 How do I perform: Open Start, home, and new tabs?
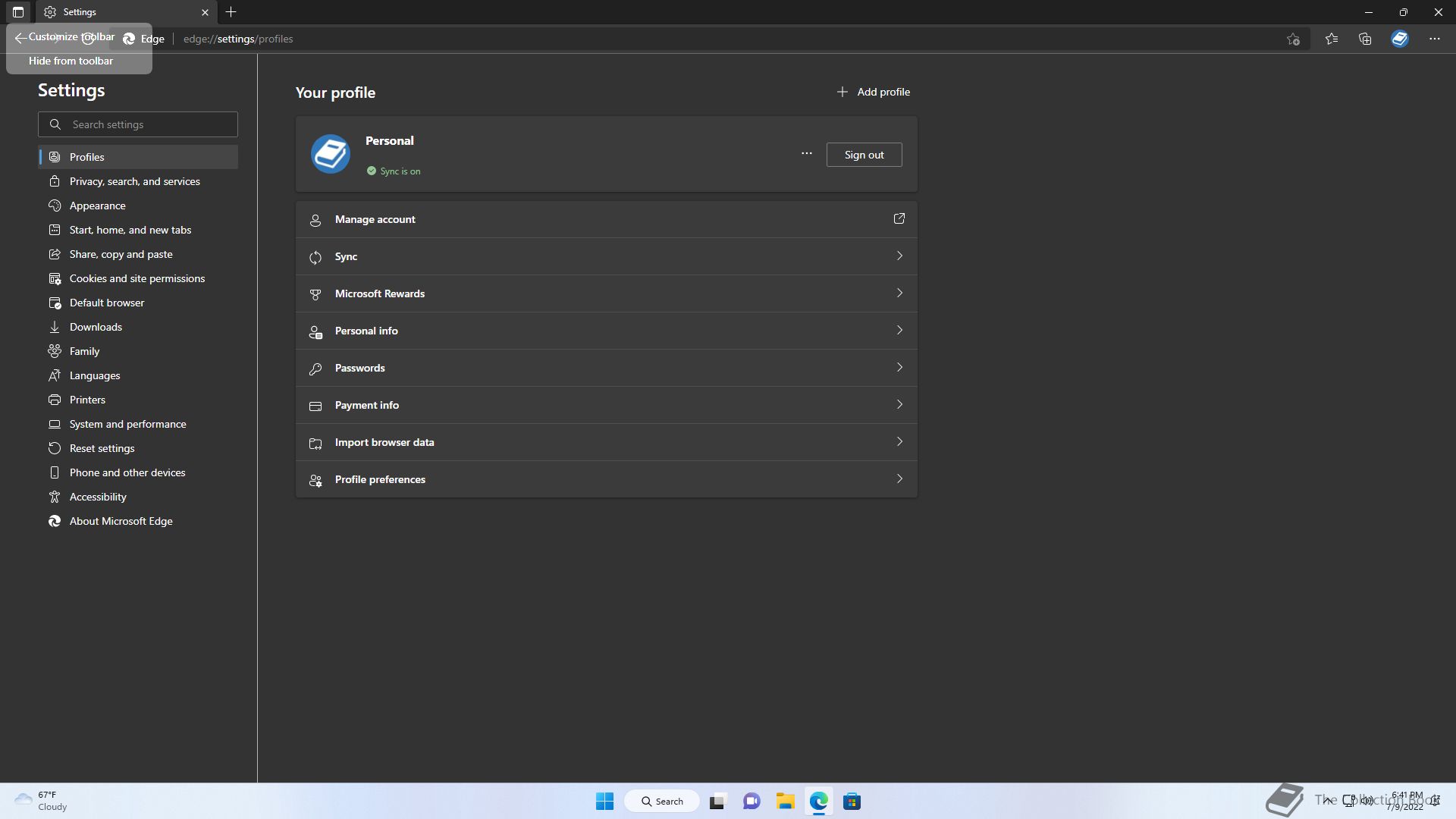138,230
